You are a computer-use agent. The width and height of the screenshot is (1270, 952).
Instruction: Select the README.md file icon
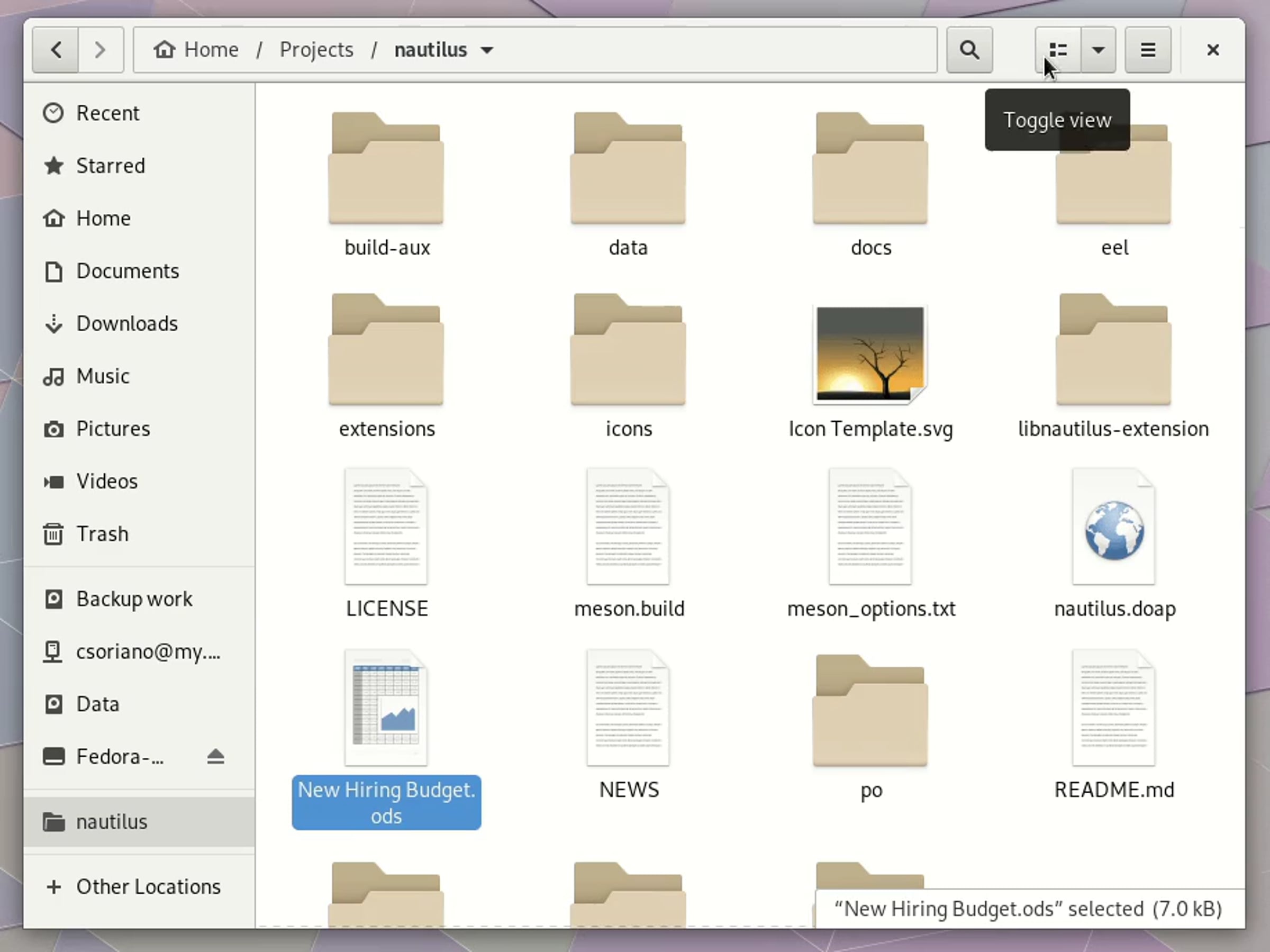click(1114, 708)
